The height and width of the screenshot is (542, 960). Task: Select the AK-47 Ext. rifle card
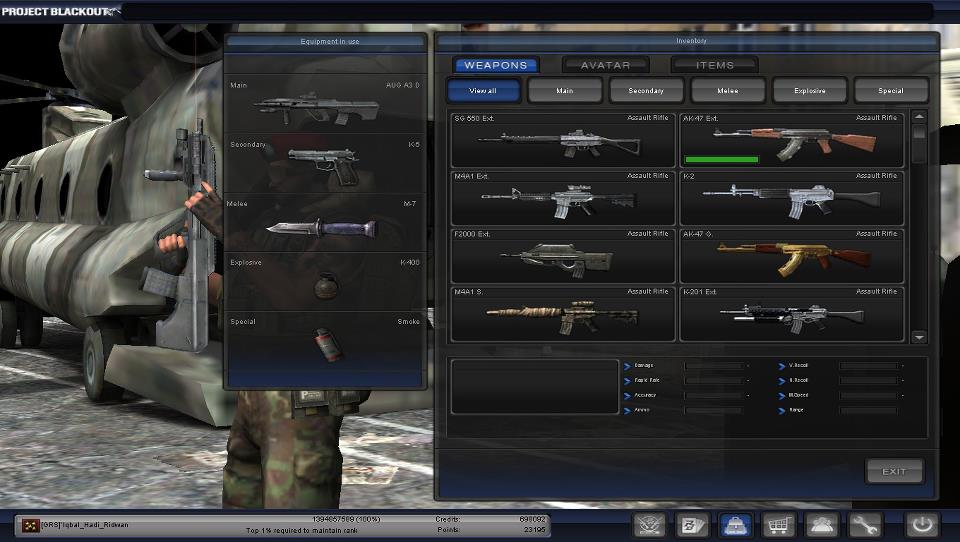point(792,140)
